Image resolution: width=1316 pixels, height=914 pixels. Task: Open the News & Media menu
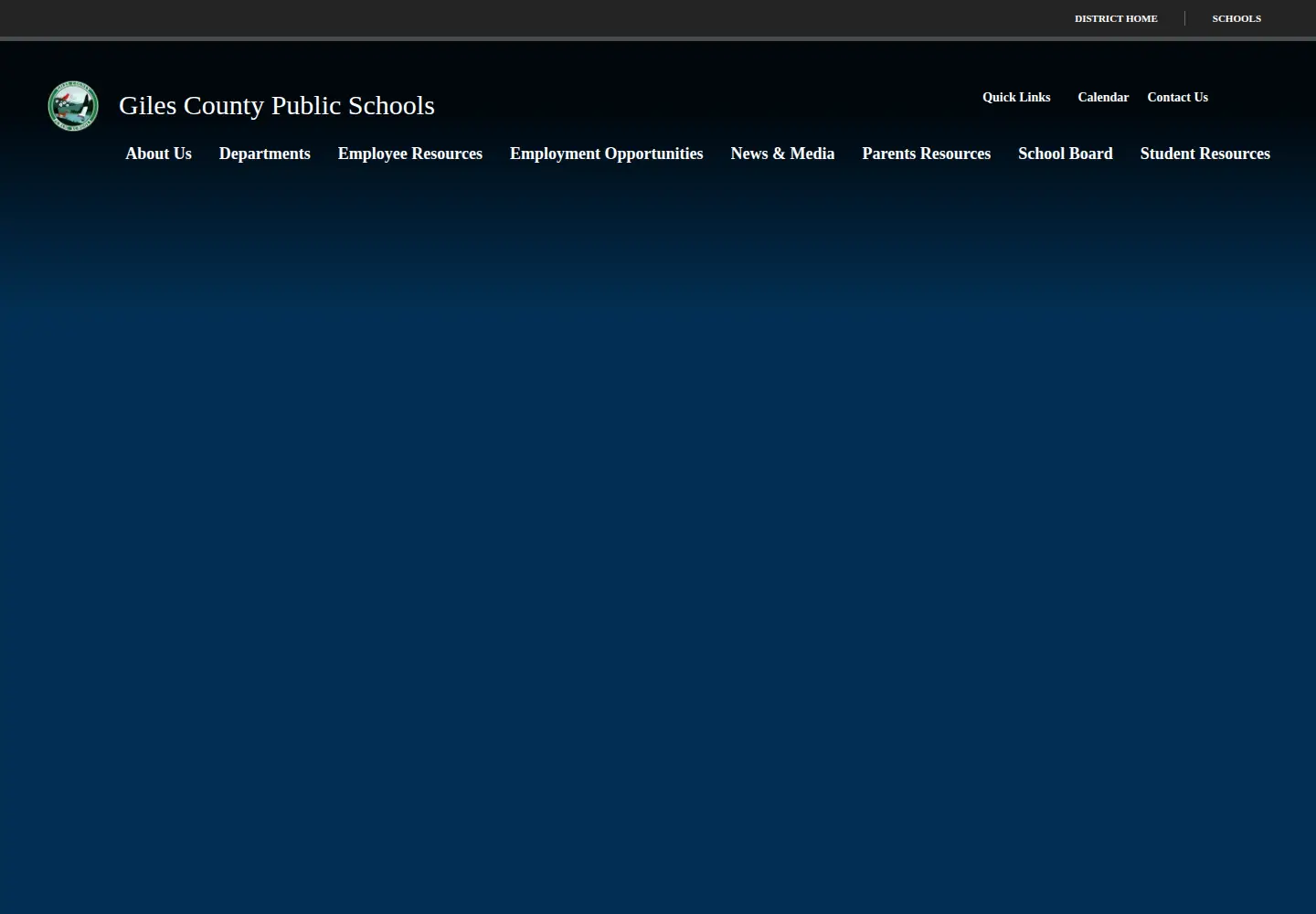coord(782,154)
